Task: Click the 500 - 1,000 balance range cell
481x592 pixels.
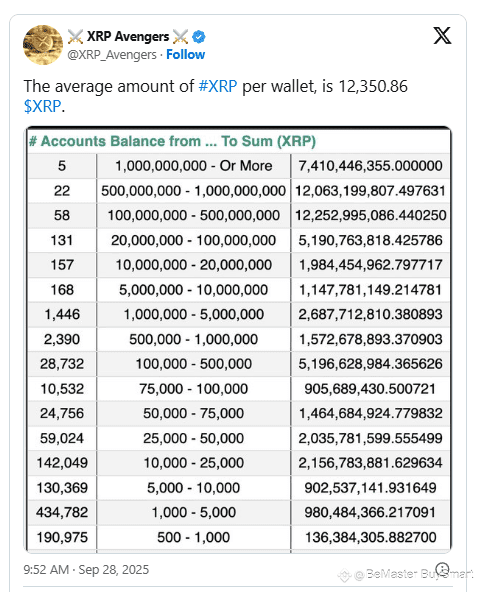Action: [x=193, y=537]
